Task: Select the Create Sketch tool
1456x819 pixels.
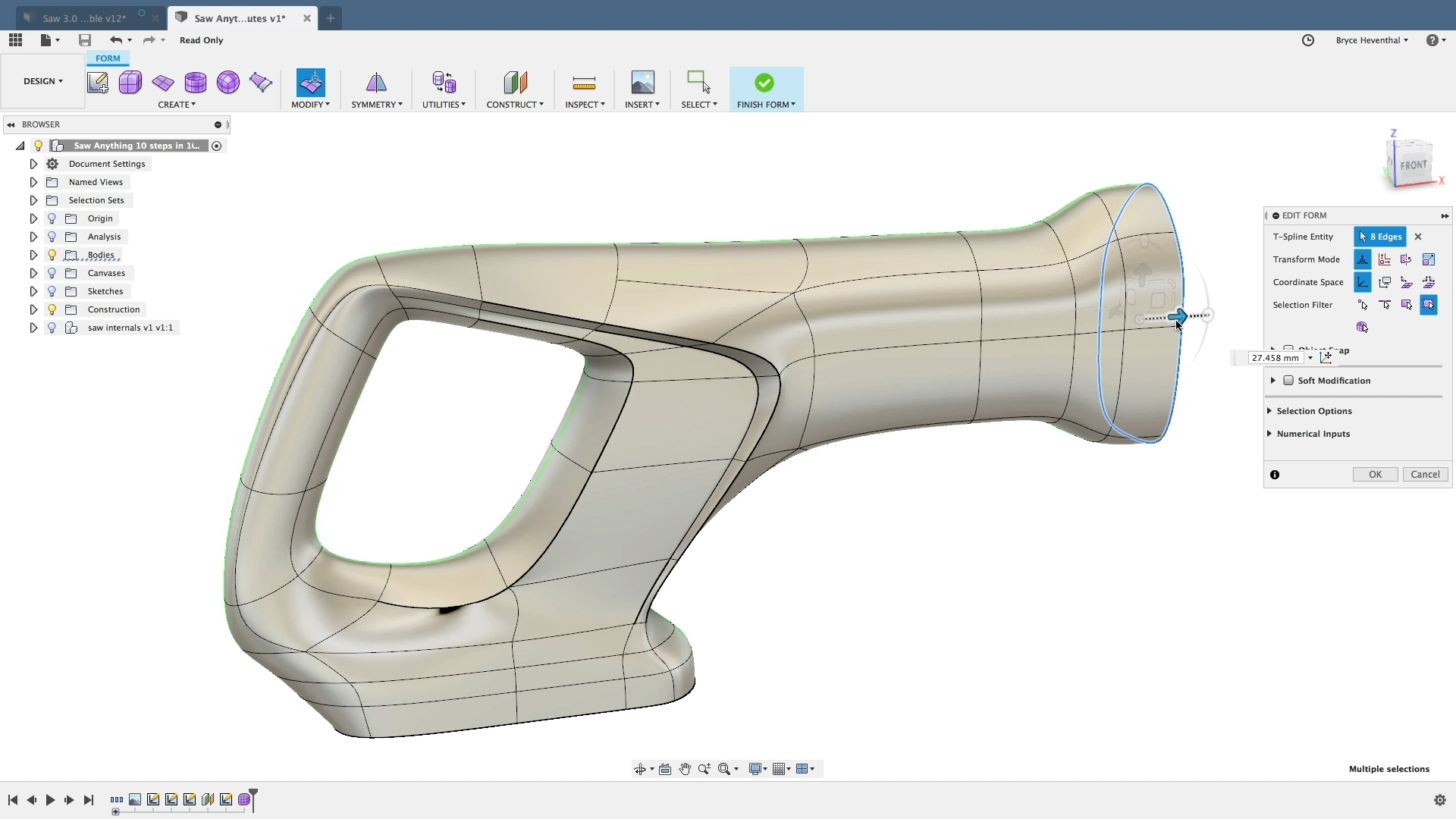Action: (x=97, y=82)
